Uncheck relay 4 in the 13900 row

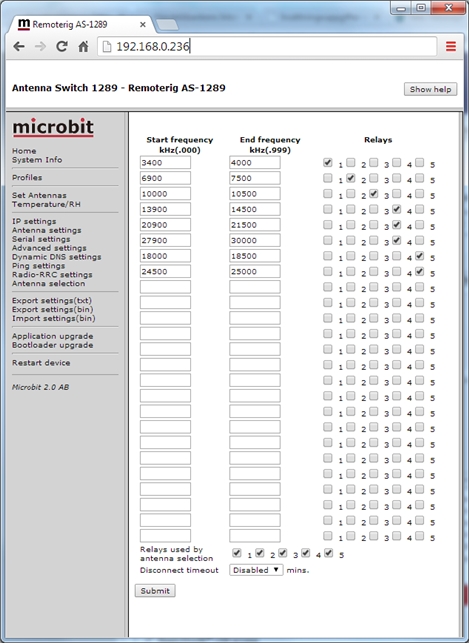coord(396,209)
